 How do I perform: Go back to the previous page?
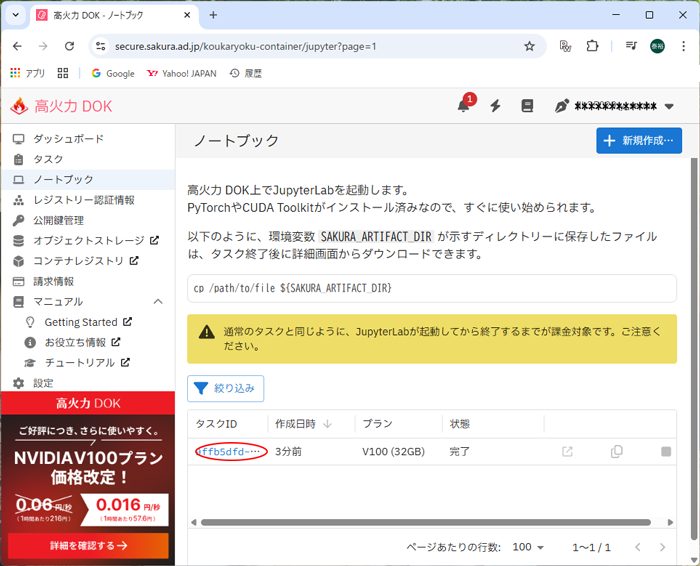[x=17, y=46]
